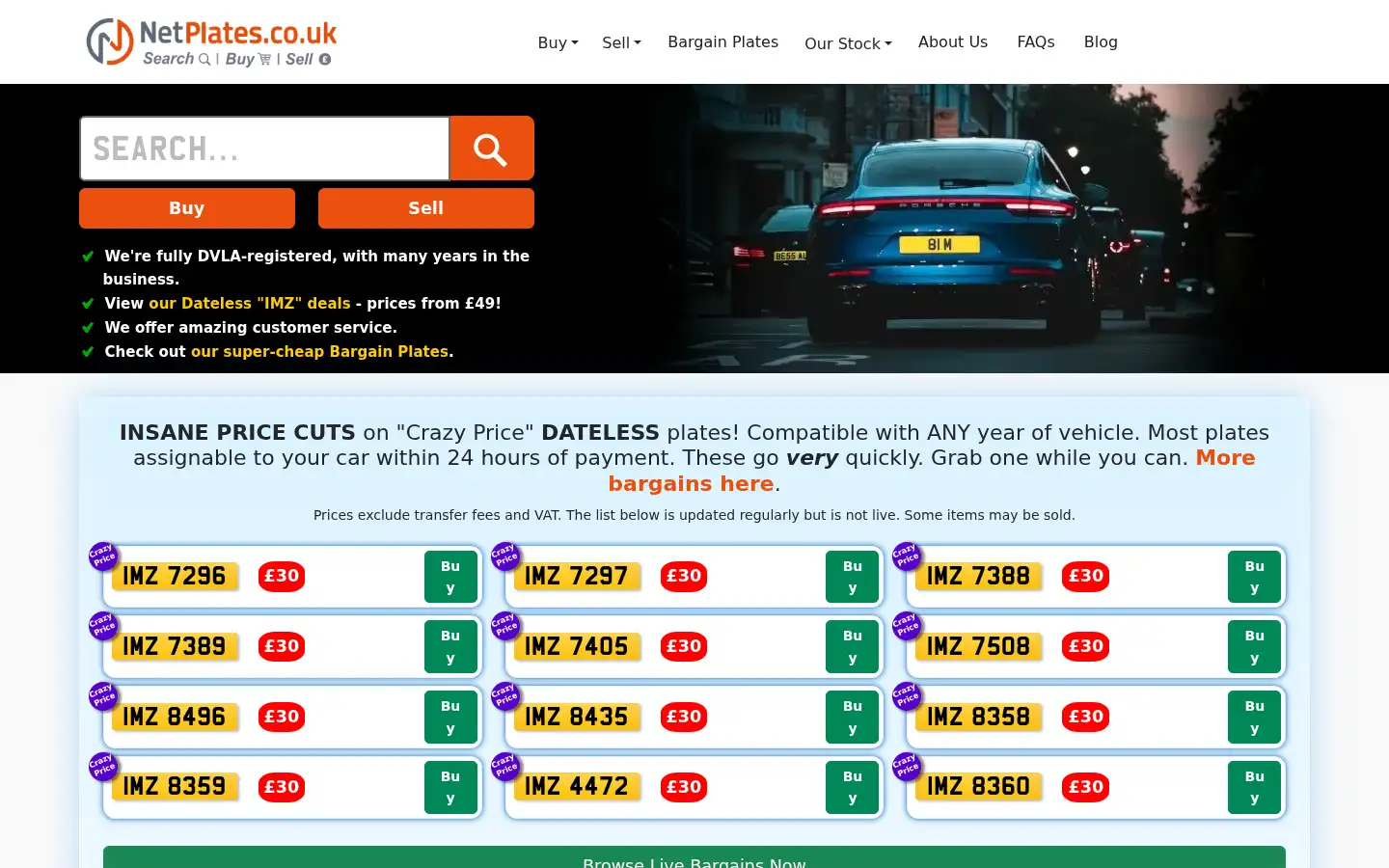Click Crazy Price badge on IMZ 7405
1389x868 pixels.
point(505,626)
